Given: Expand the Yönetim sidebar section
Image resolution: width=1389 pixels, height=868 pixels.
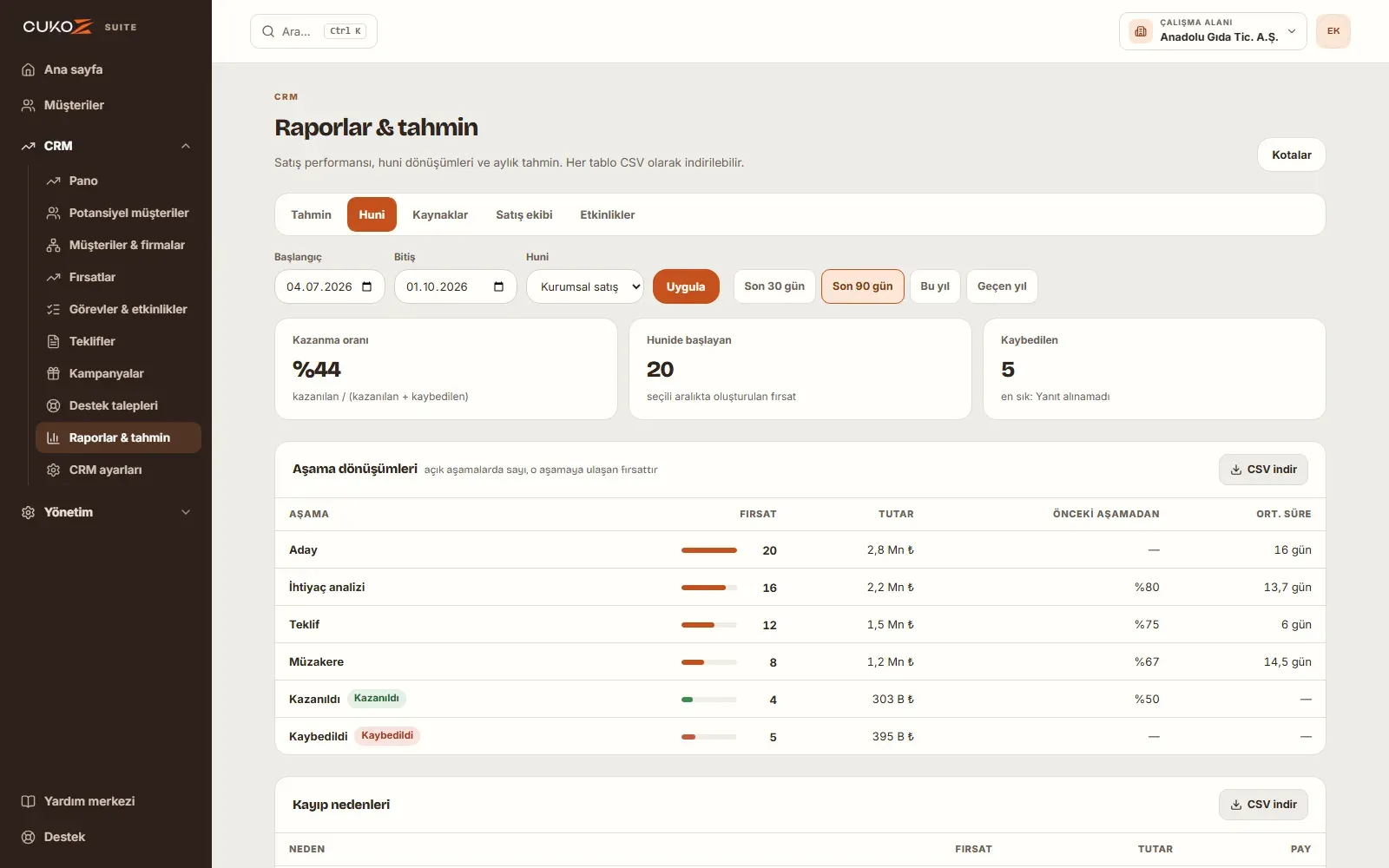Looking at the screenshot, I should pos(186,512).
